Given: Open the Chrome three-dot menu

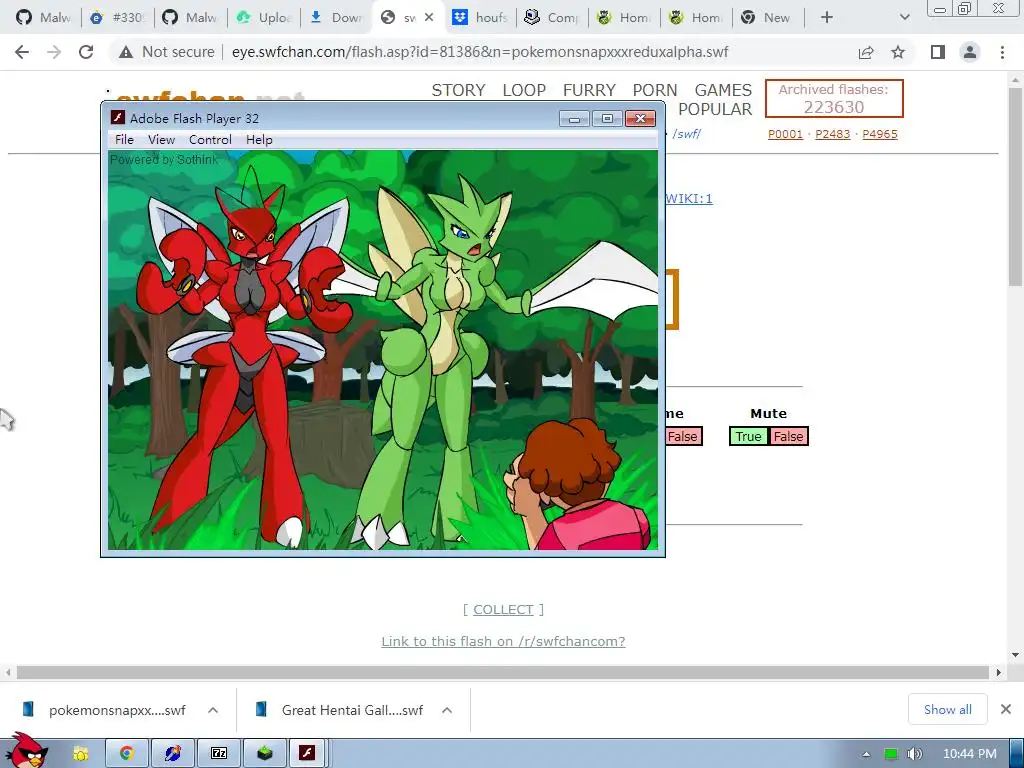Looking at the screenshot, I should [x=1002, y=52].
